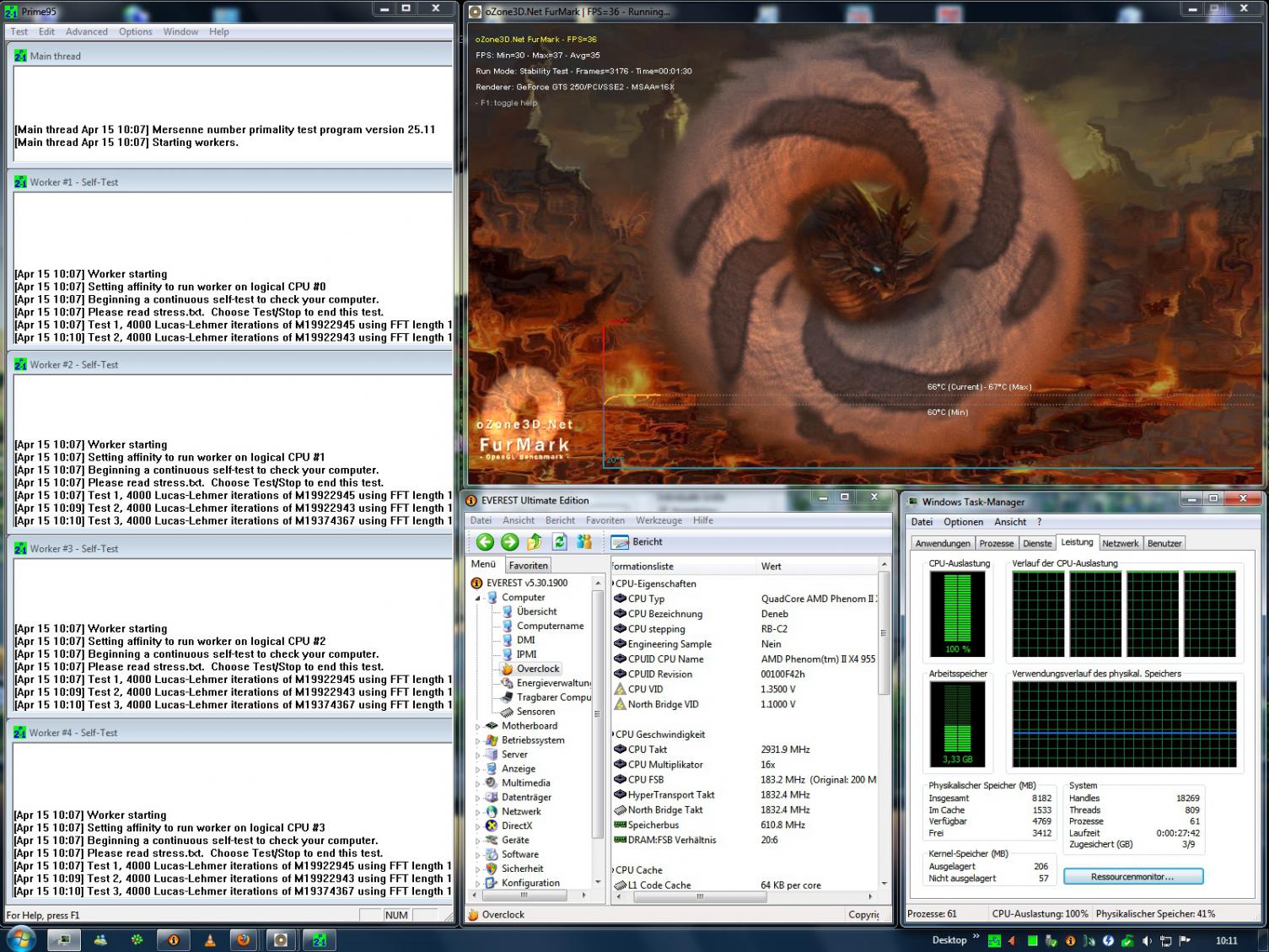Open the Advanced menu in Prime95

click(87, 32)
